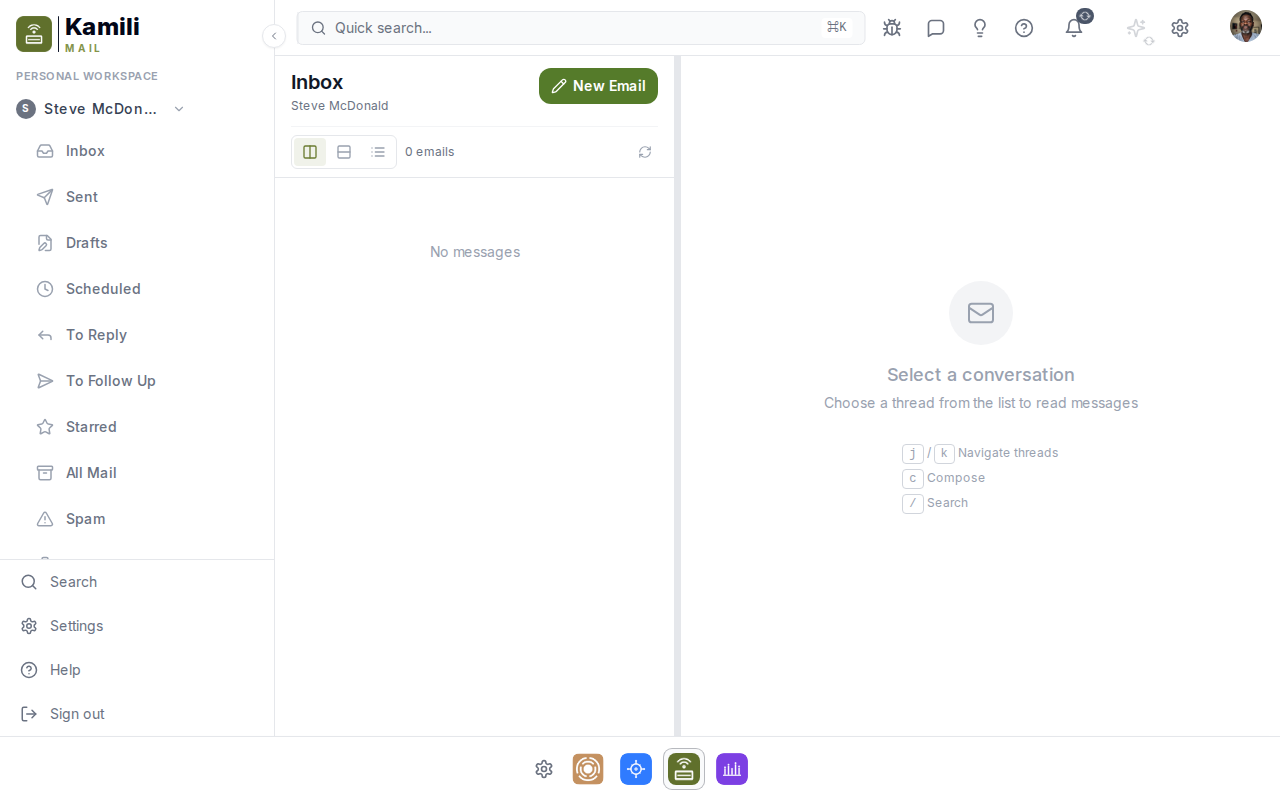
Task: Expand the Steve McDonald workspace dropdown
Action: pos(101,109)
